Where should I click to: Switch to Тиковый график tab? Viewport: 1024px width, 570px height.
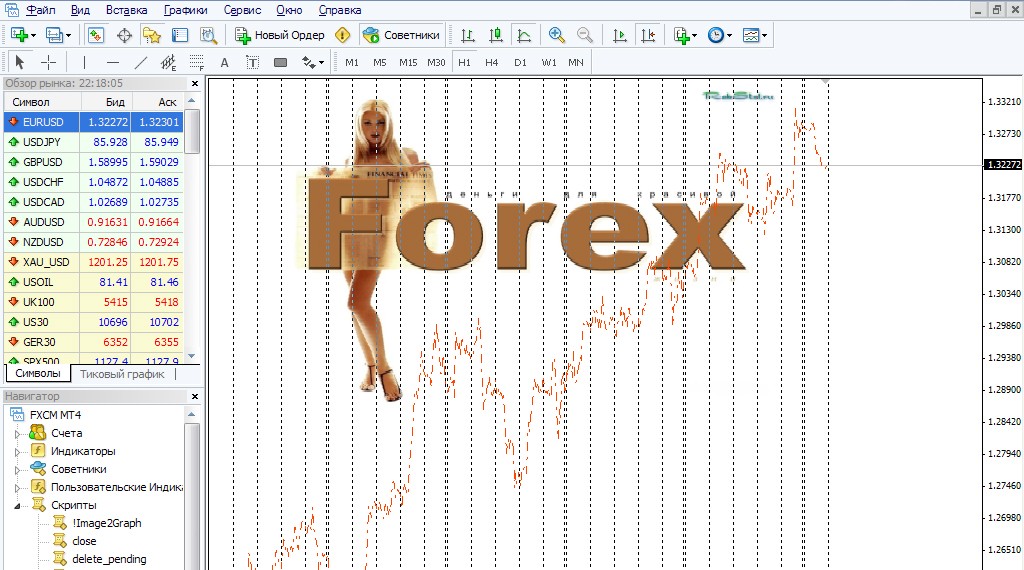pos(122,374)
